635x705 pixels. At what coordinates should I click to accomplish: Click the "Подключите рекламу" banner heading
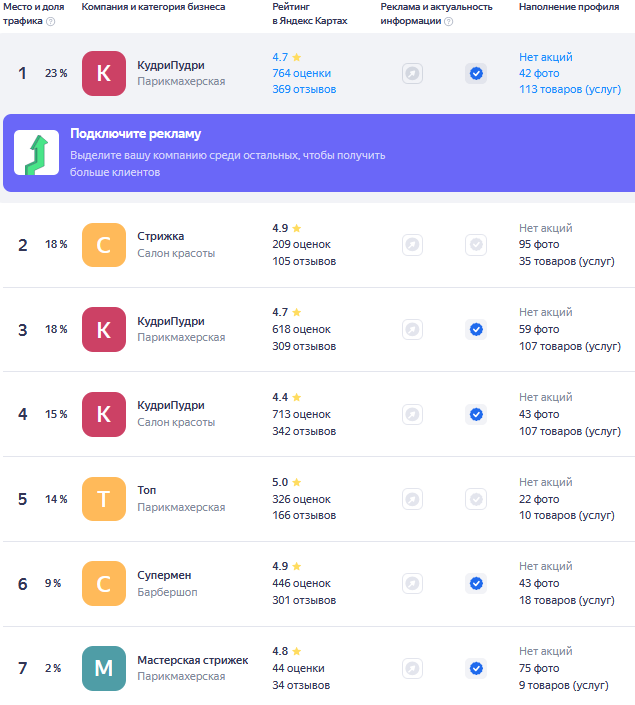(x=135, y=134)
